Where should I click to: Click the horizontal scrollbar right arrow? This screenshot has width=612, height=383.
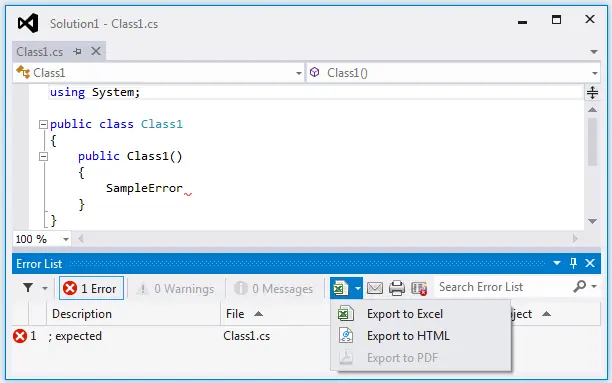point(575,239)
